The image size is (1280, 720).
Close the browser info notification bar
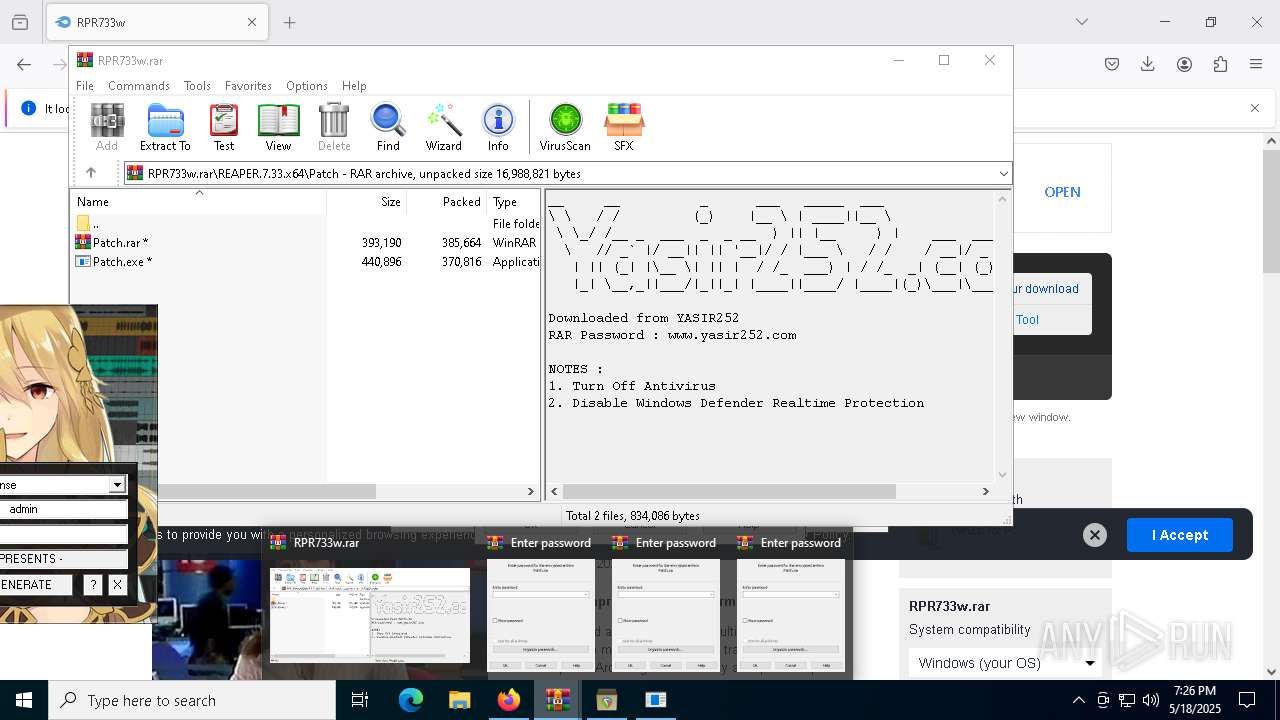[1255, 108]
